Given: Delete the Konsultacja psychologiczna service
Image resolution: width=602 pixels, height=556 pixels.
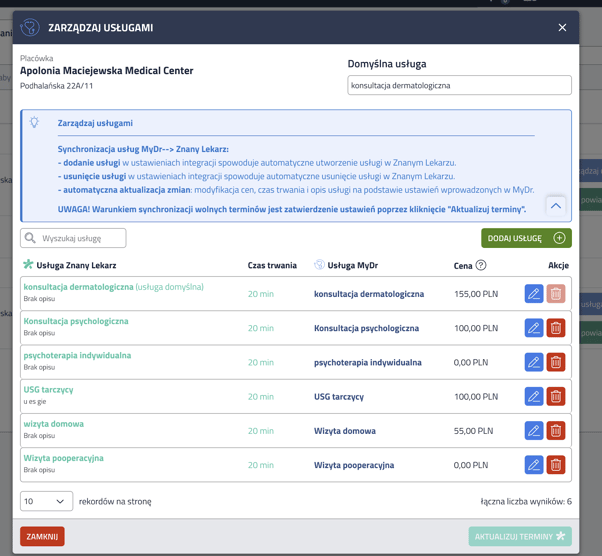Looking at the screenshot, I should (x=556, y=328).
